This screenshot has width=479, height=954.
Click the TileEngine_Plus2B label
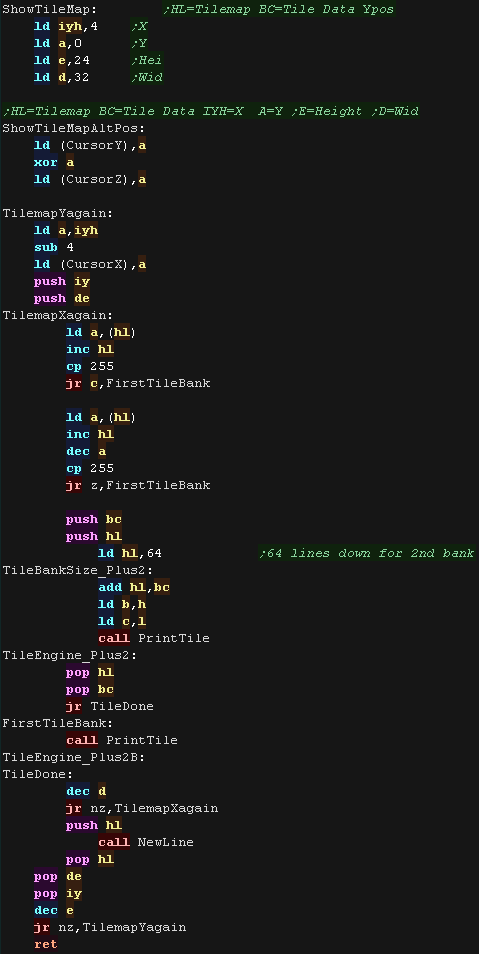[74, 757]
